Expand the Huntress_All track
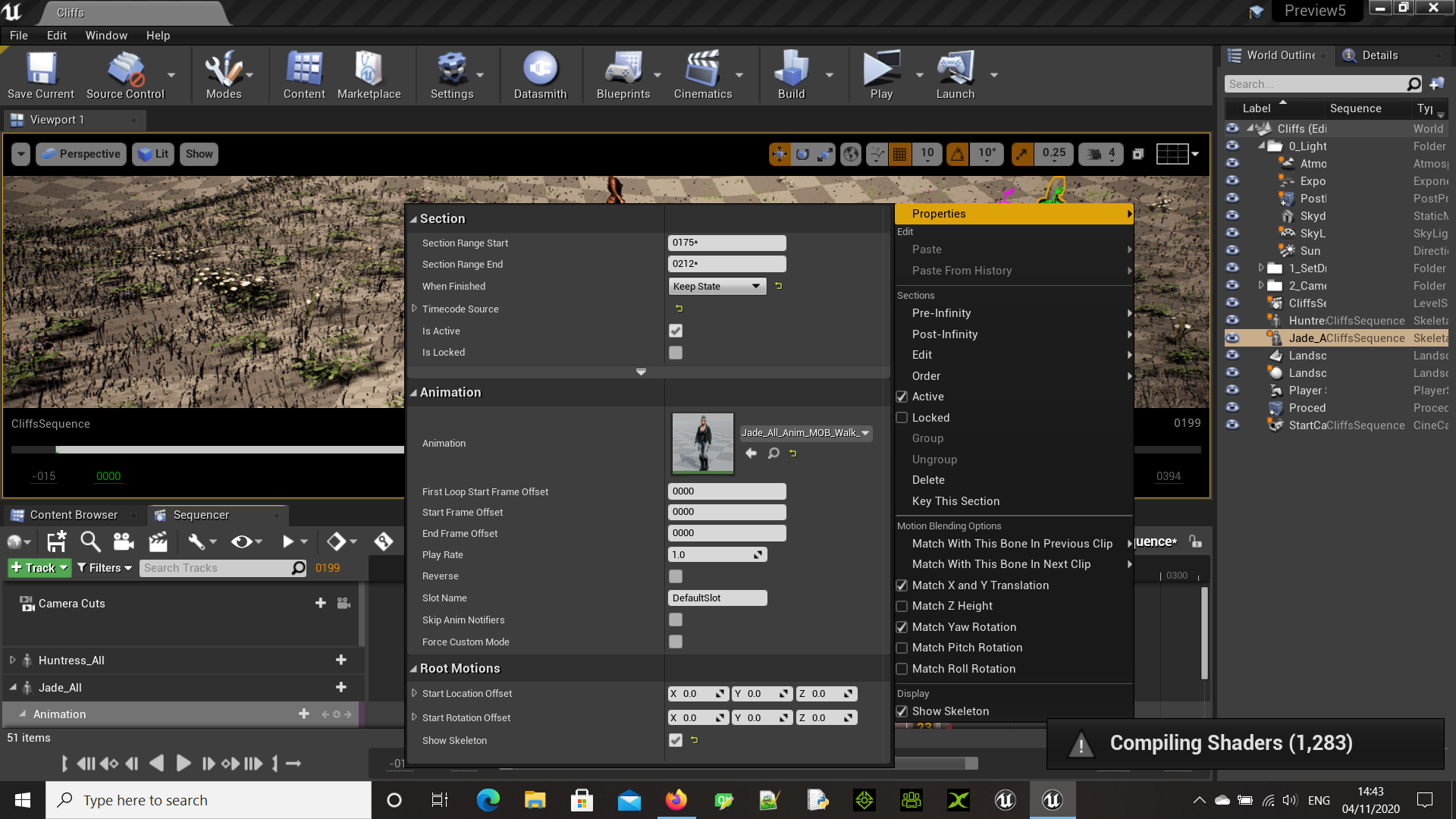The image size is (1456, 819). (12, 660)
